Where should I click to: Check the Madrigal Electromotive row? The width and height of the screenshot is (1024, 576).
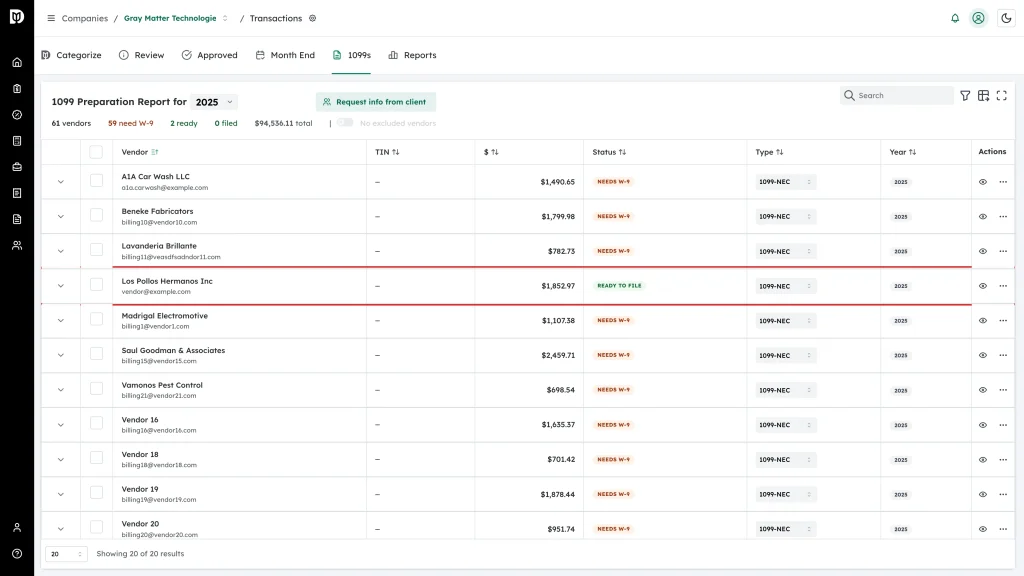click(96, 319)
